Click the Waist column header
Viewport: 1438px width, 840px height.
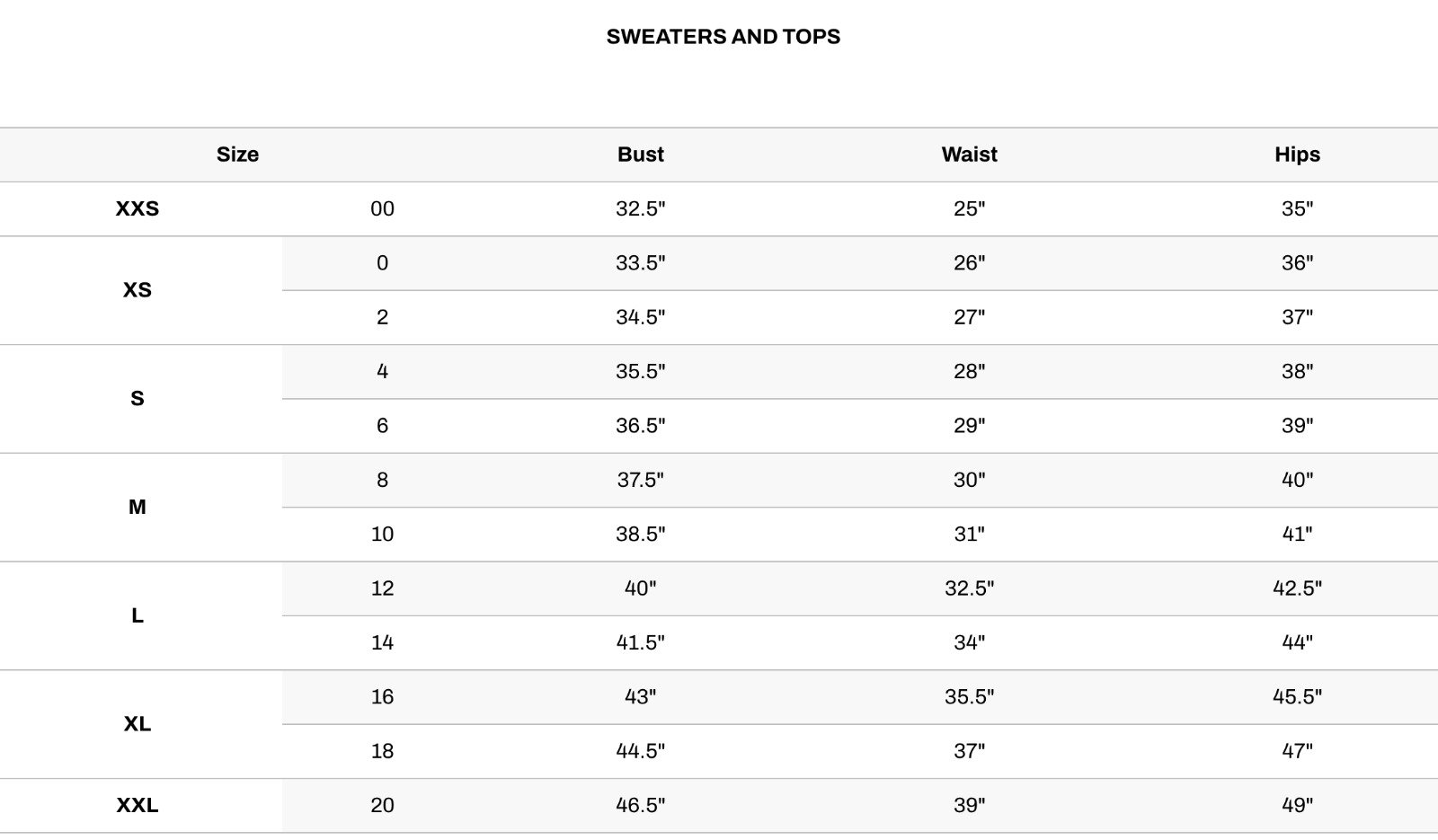pyautogui.click(x=969, y=155)
